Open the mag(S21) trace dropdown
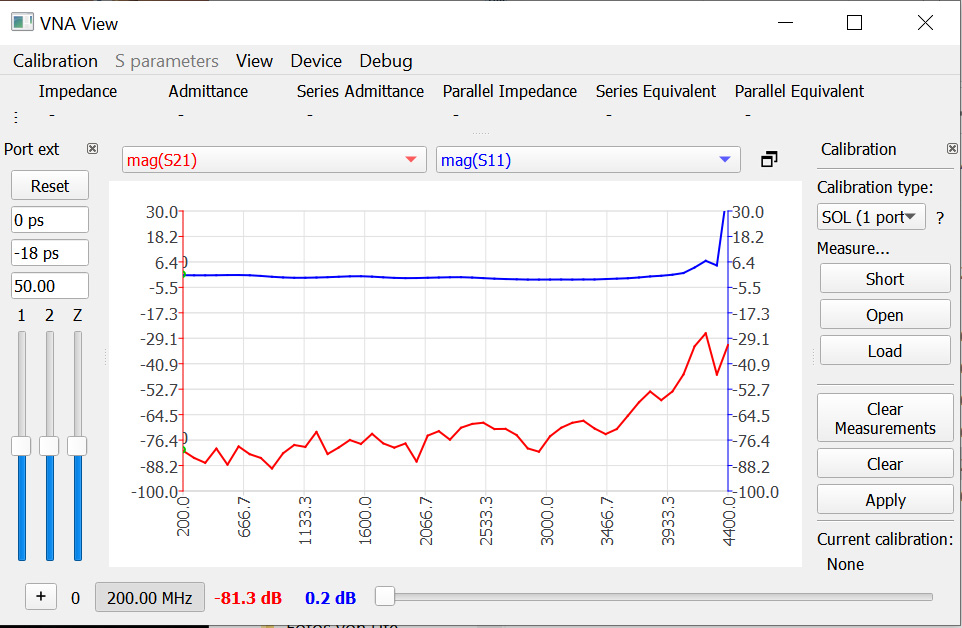 point(273,160)
